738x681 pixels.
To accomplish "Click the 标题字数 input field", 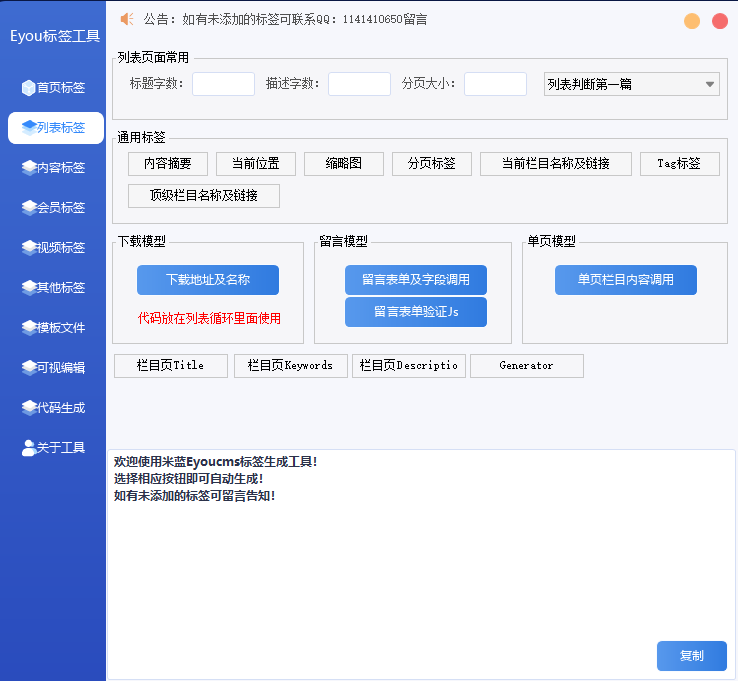I will point(224,84).
